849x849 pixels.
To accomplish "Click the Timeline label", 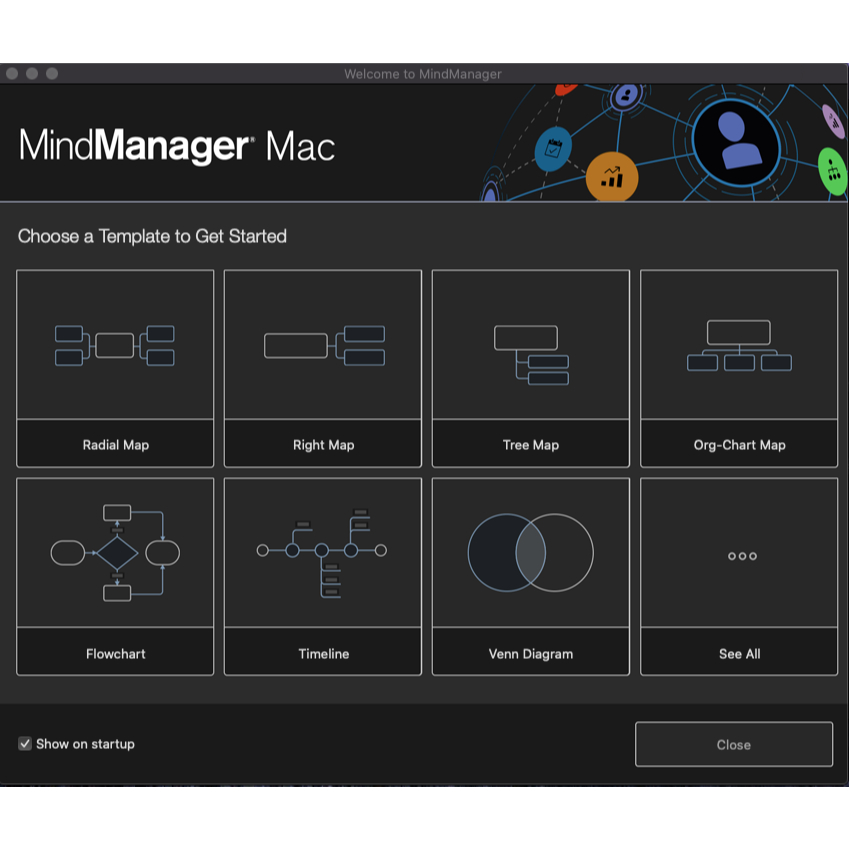I will coord(323,654).
